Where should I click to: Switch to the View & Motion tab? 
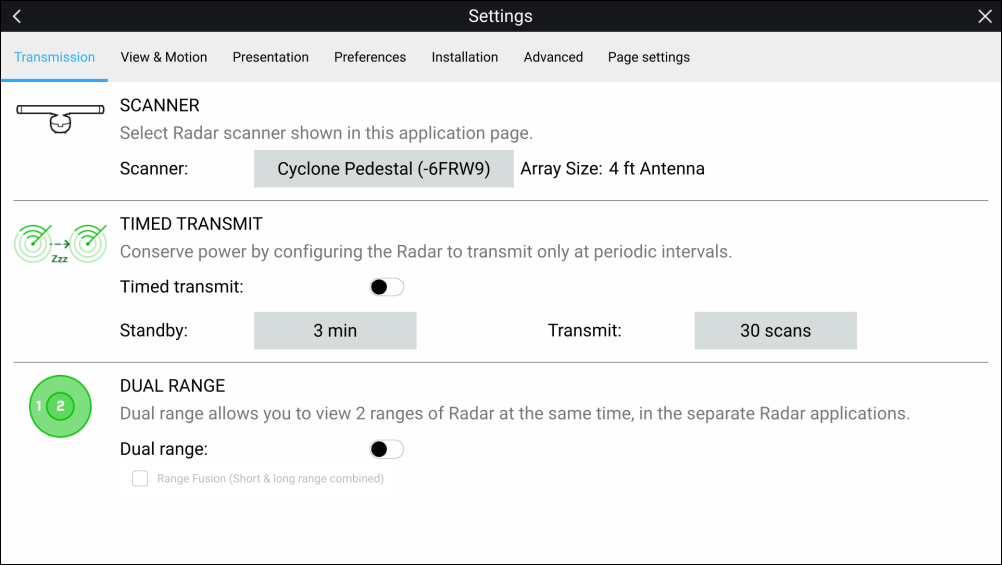click(164, 57)
